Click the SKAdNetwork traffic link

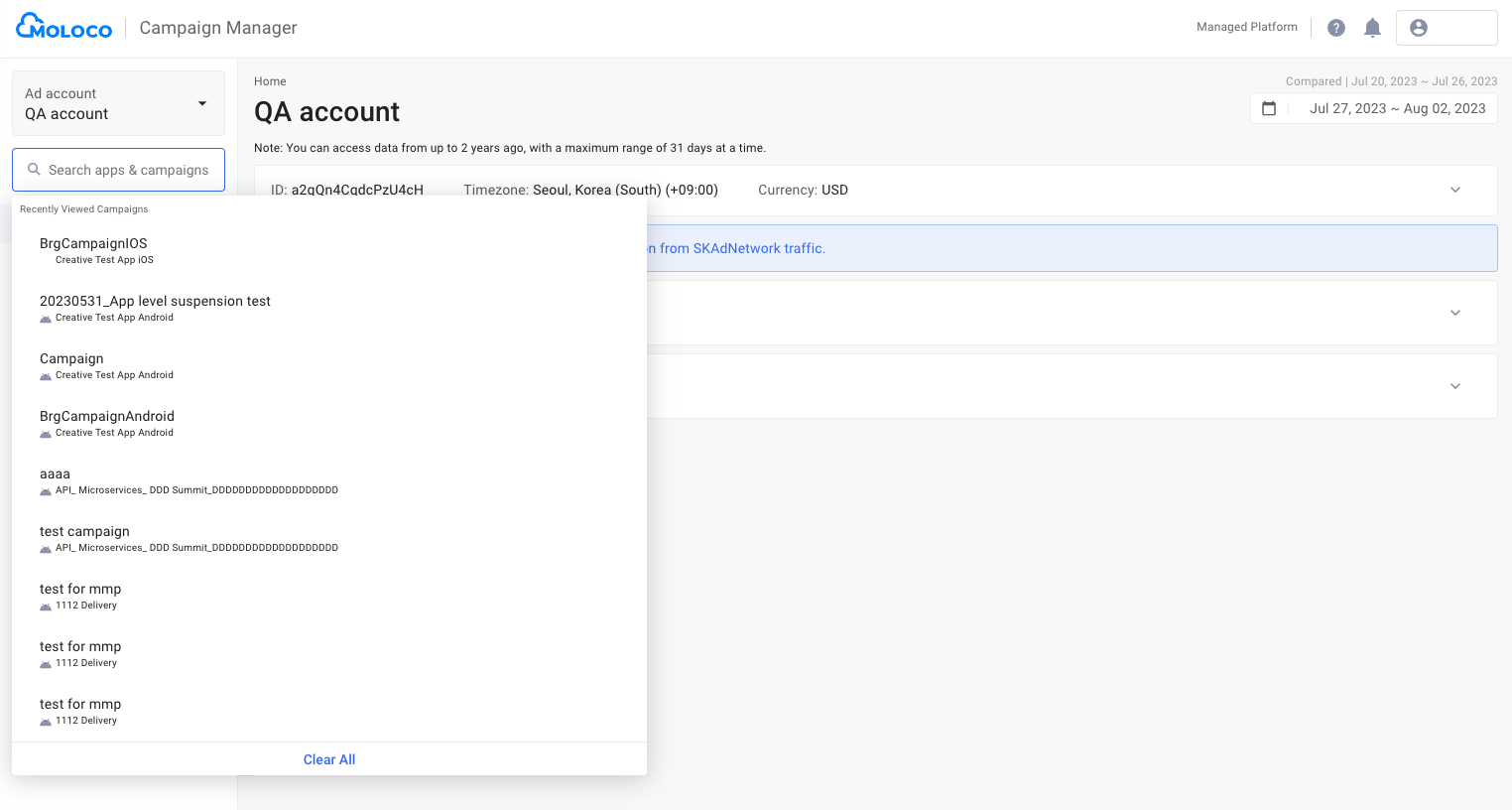[741, 248]
